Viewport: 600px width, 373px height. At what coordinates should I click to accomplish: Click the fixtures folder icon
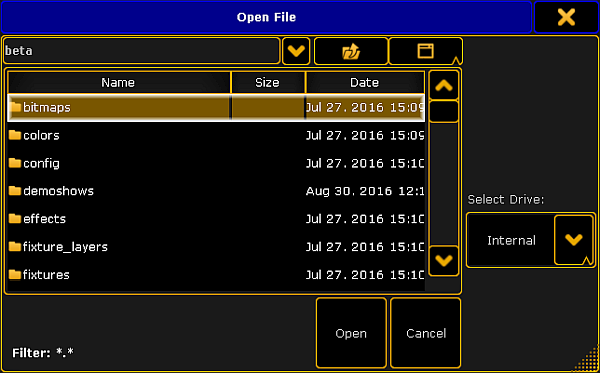pos(15,274)
